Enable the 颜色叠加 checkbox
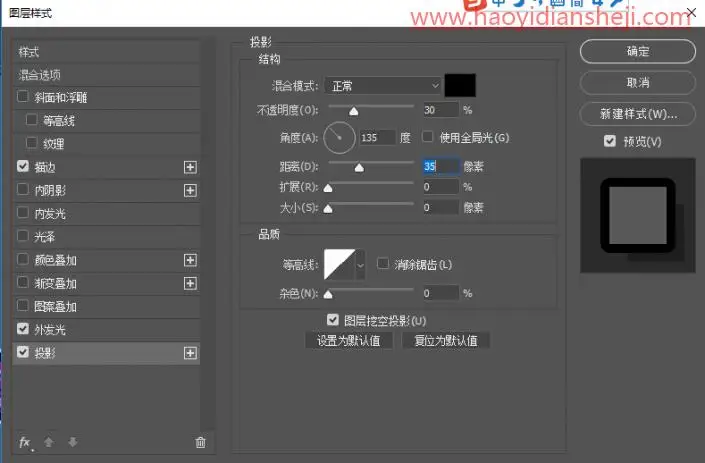Viewport: 705px width, 463px height. tap(22, 259)
